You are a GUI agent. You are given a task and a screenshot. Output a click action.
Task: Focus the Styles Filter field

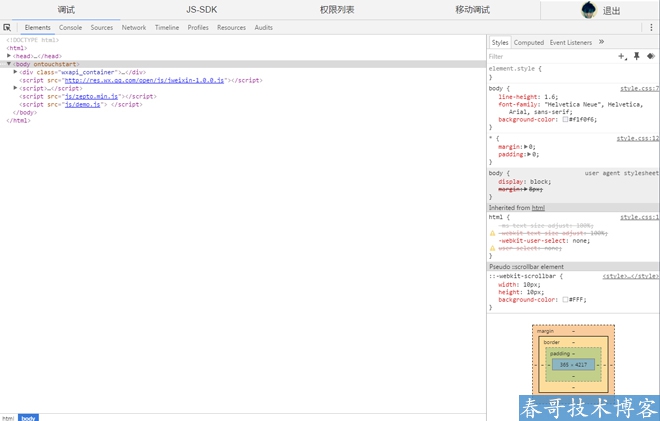tap(551, 56)
